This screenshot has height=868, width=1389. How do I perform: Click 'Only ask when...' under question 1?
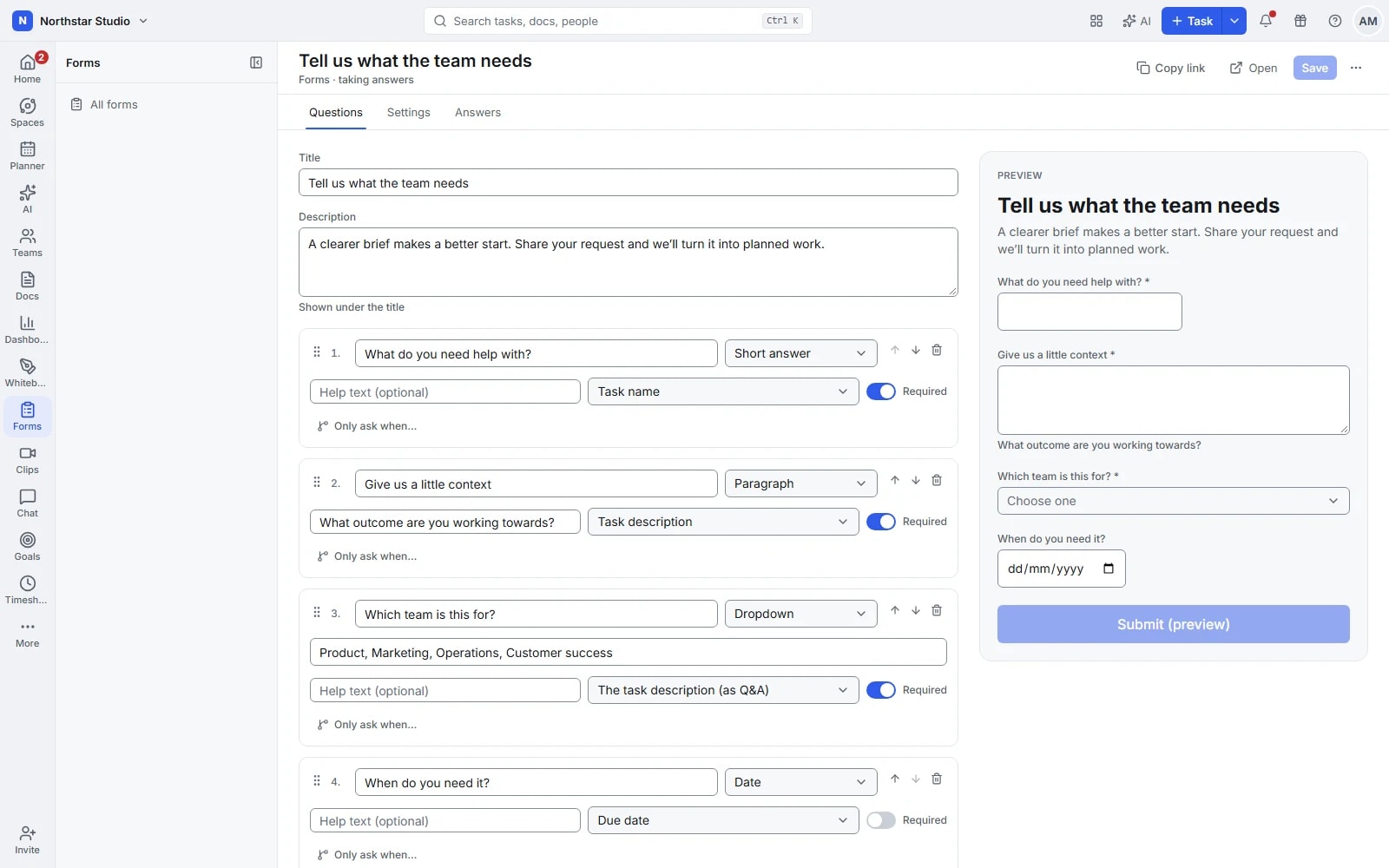367,426
